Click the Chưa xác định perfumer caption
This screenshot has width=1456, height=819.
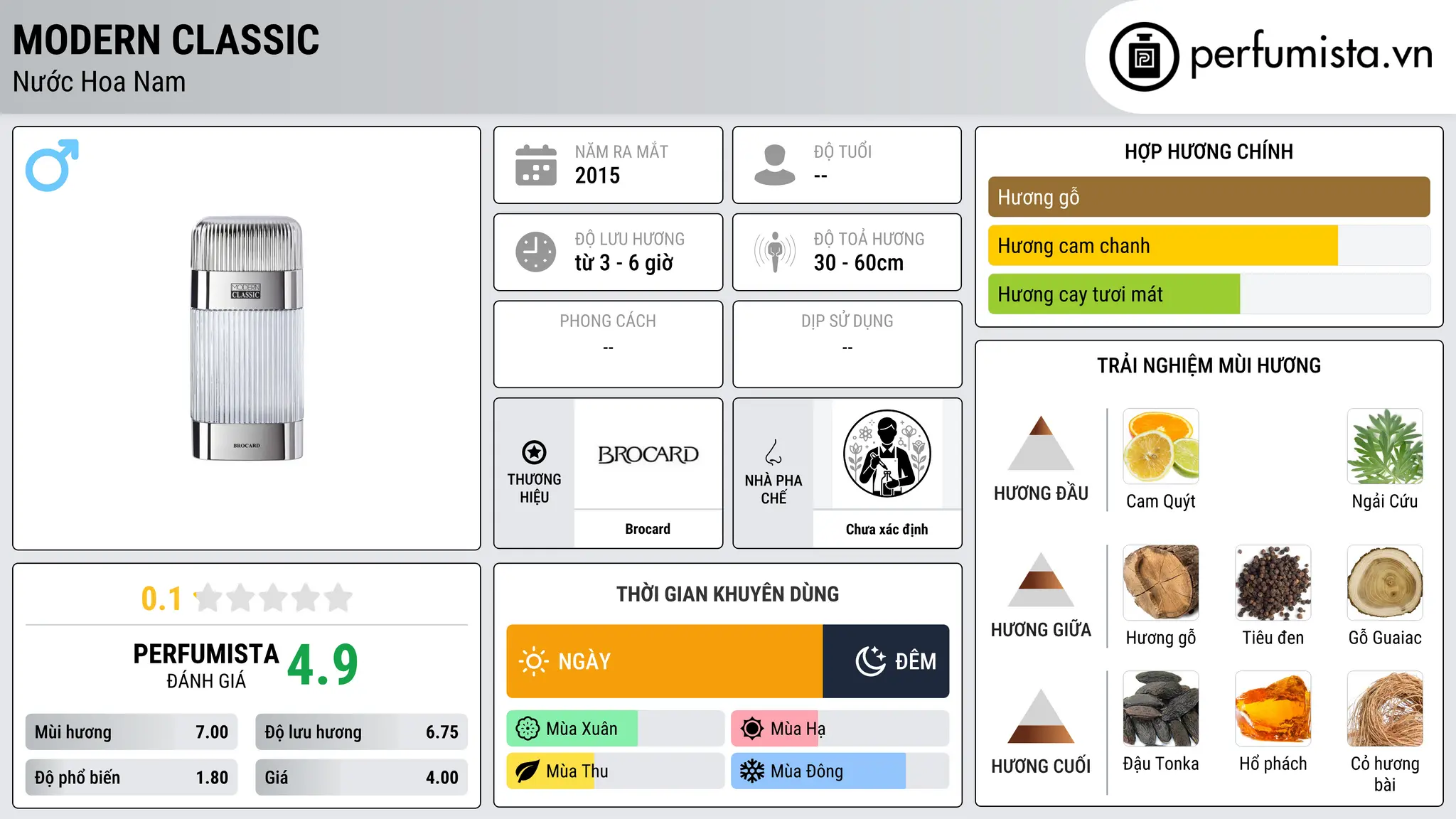[887, 529]
